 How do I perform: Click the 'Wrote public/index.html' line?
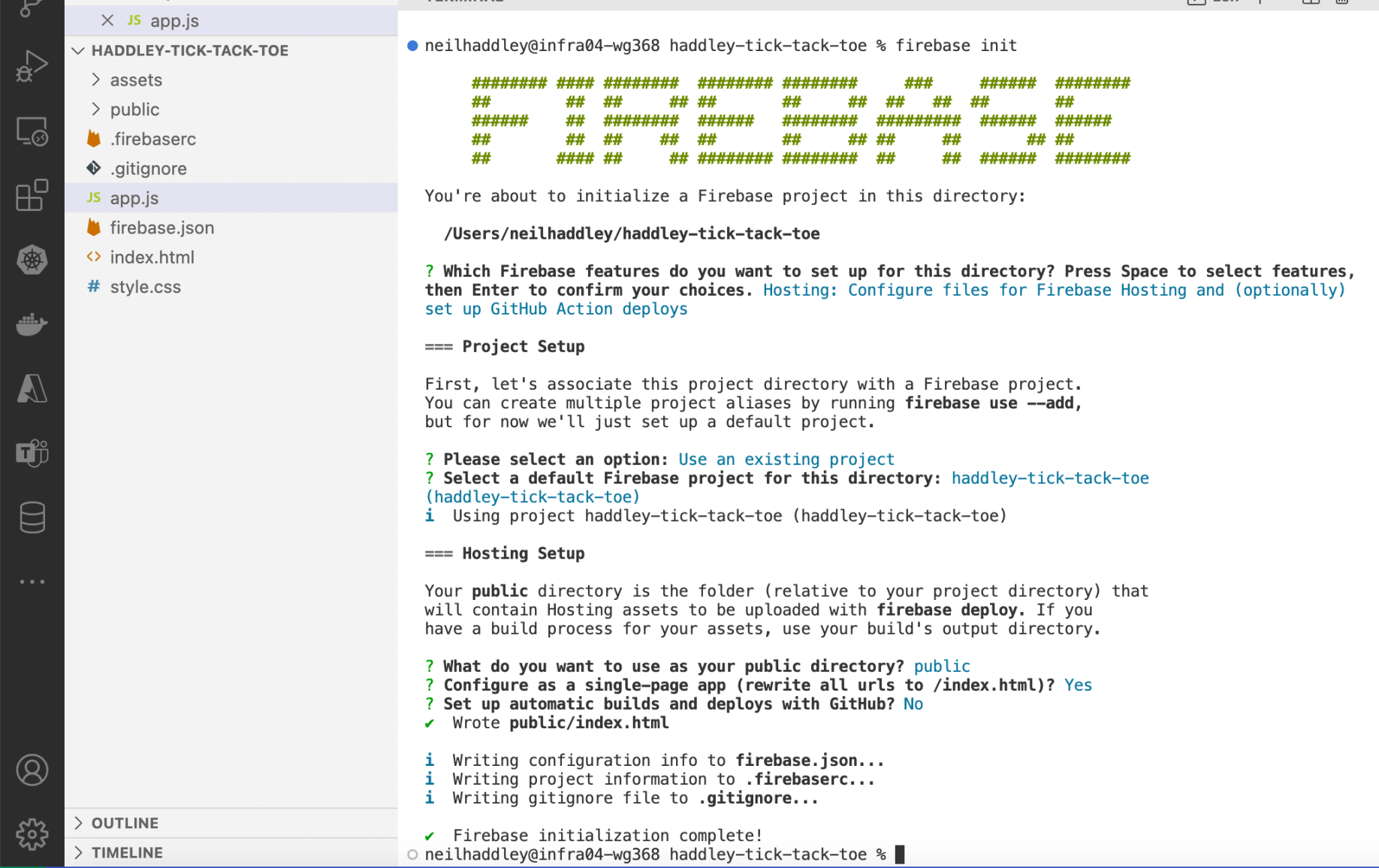547,723
